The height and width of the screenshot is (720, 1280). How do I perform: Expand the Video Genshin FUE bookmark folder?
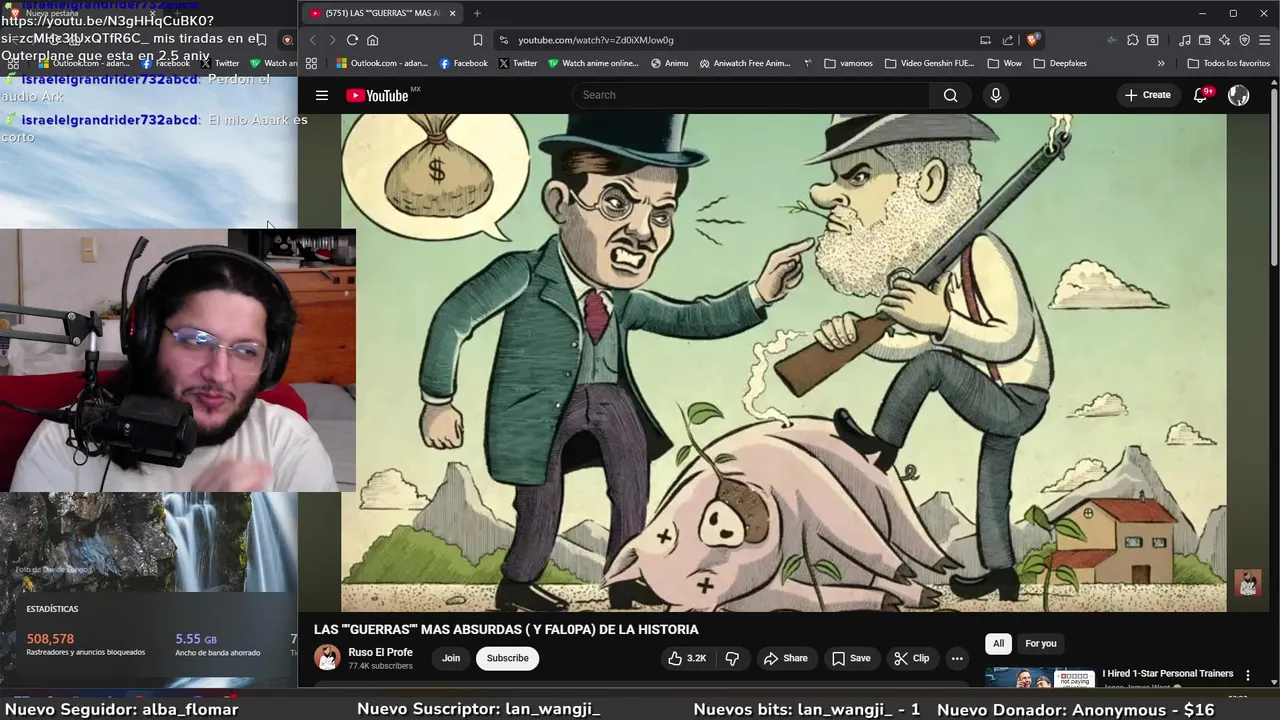pyautogui.click(x=929, y=63)
